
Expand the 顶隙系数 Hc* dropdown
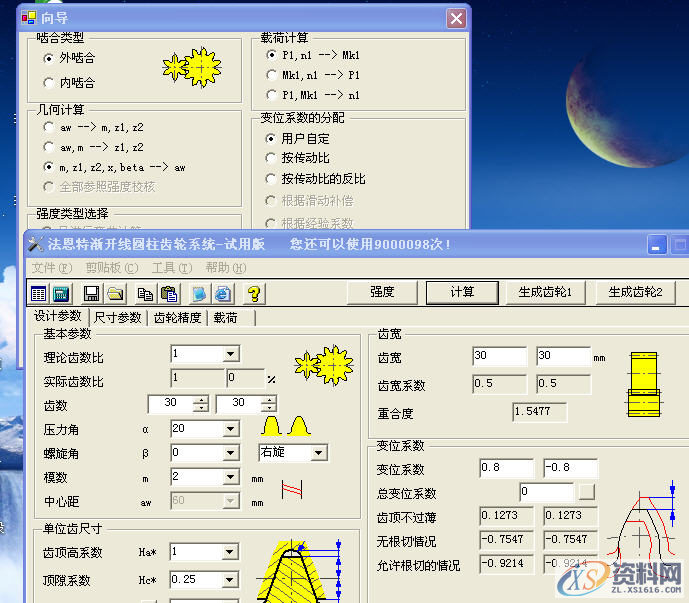(x=230, y=580)
